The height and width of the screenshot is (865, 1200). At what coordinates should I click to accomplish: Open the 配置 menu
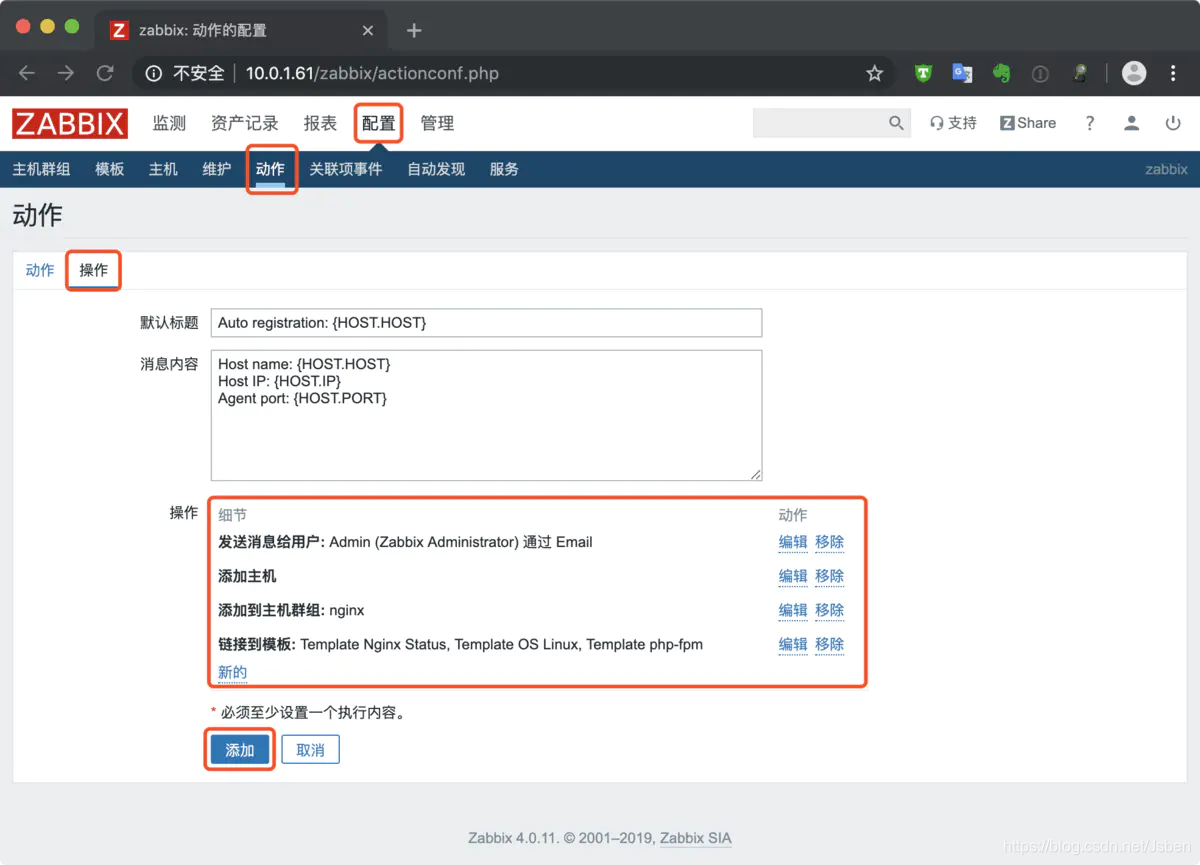[x=379, y=123]
